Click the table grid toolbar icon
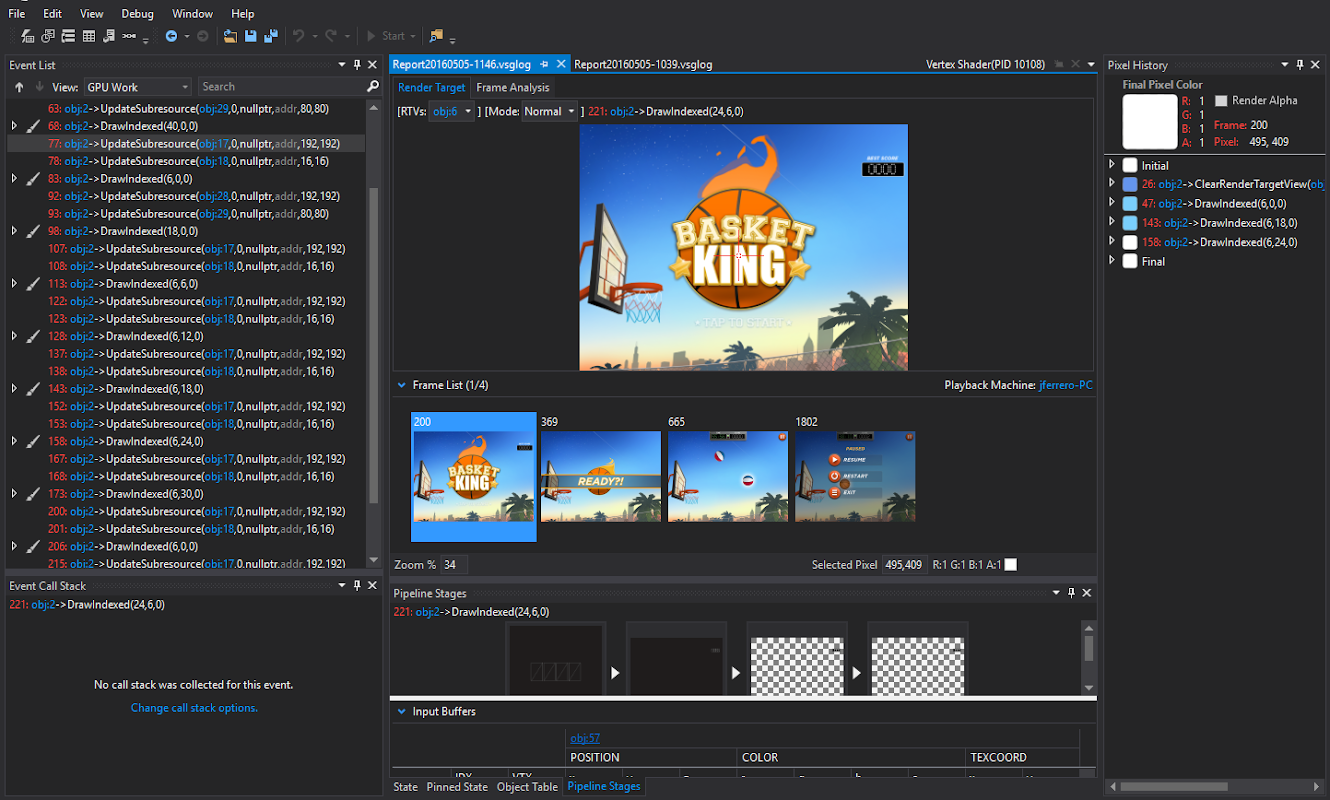 [x=89, y=36]
